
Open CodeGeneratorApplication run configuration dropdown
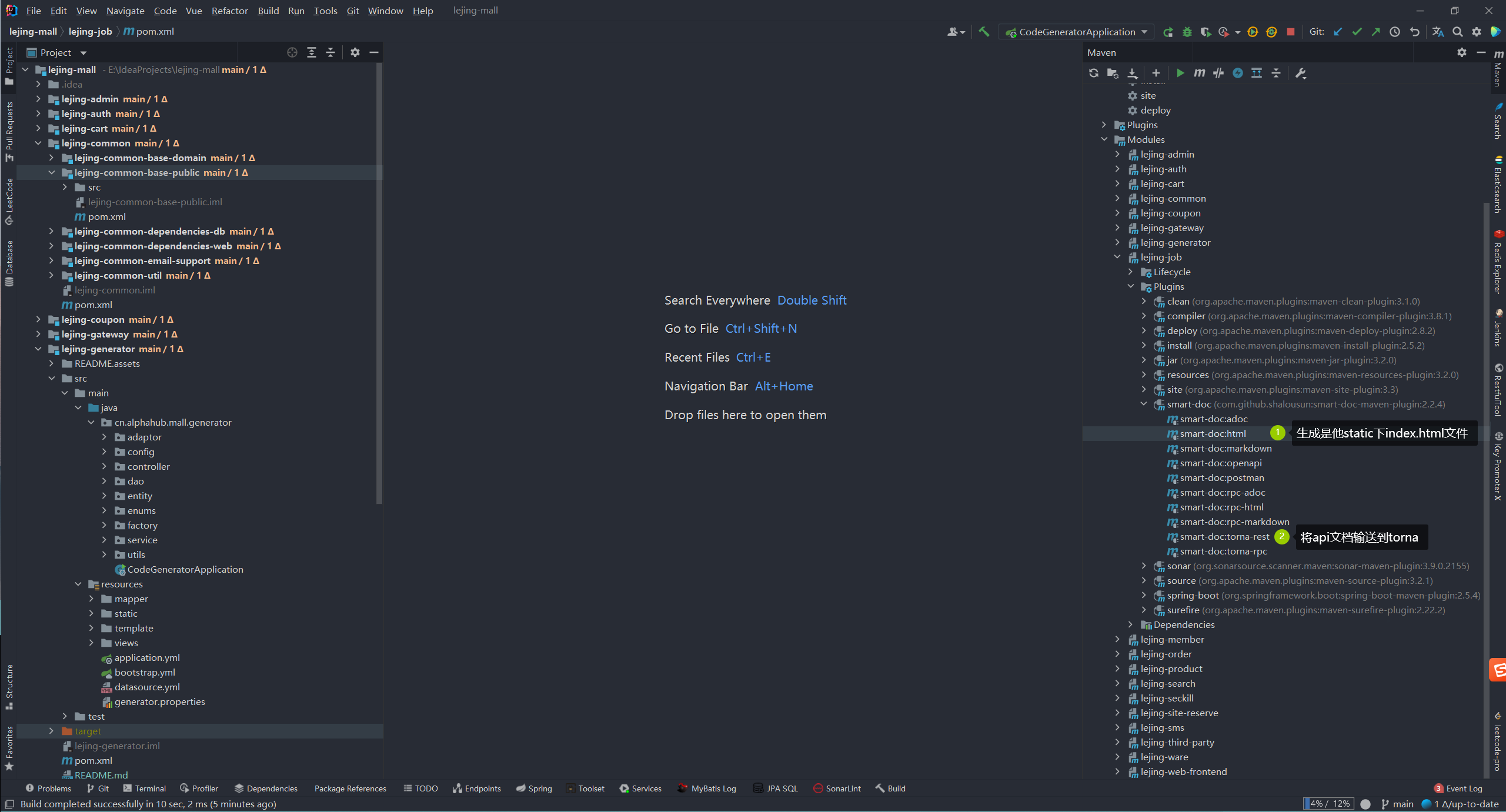click(x=1077, y=32)
